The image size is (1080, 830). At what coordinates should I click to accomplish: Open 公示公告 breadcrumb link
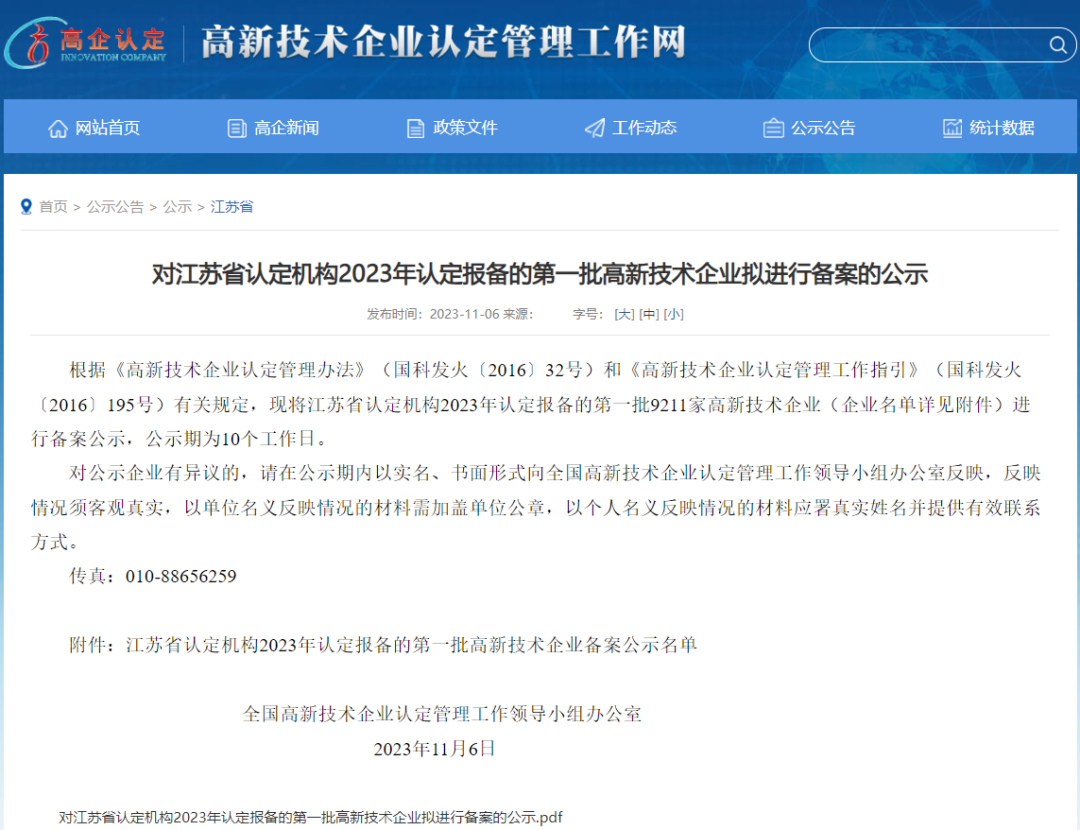click(115, 207)
